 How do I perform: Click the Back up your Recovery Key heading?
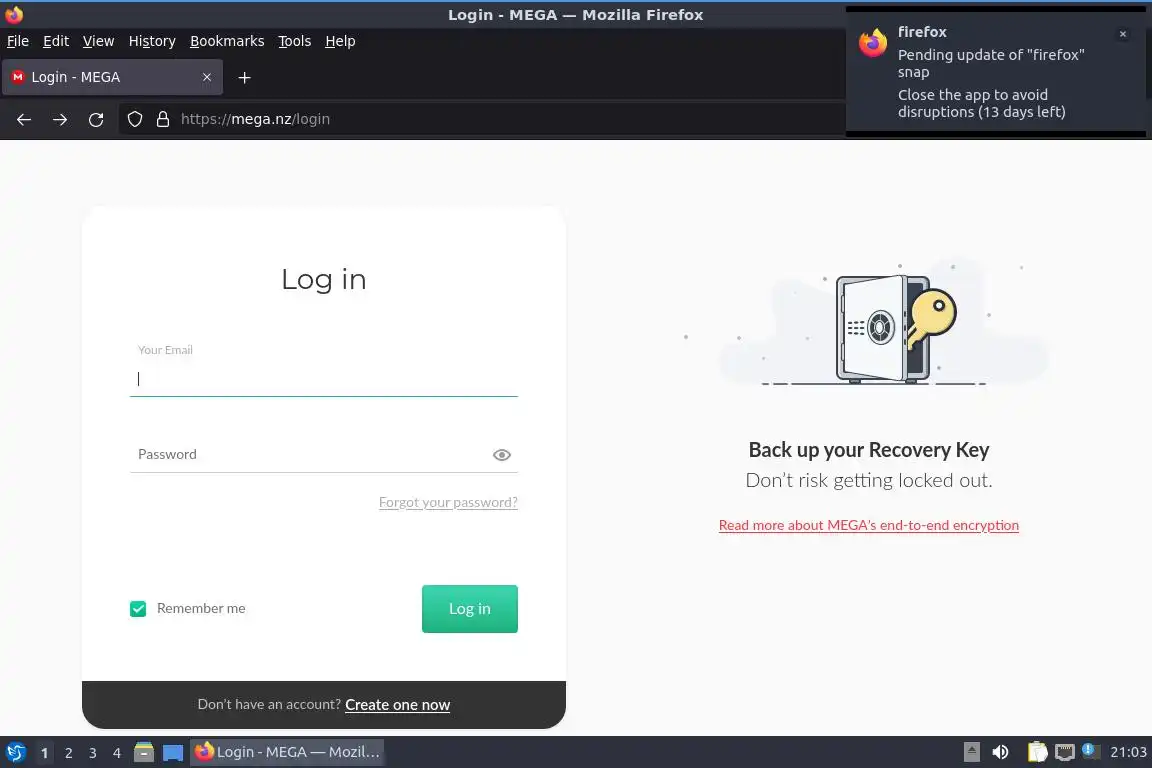click(x=868, y=450)
